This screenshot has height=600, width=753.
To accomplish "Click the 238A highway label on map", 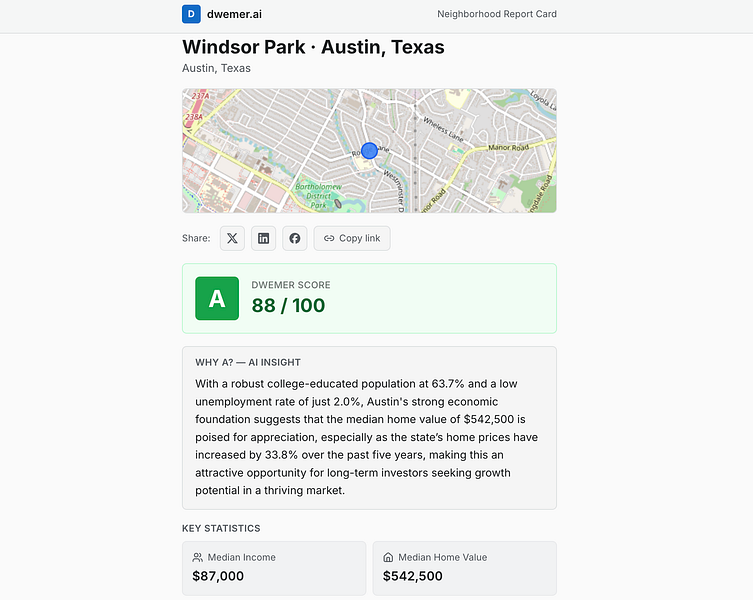I will coord(194,117).
